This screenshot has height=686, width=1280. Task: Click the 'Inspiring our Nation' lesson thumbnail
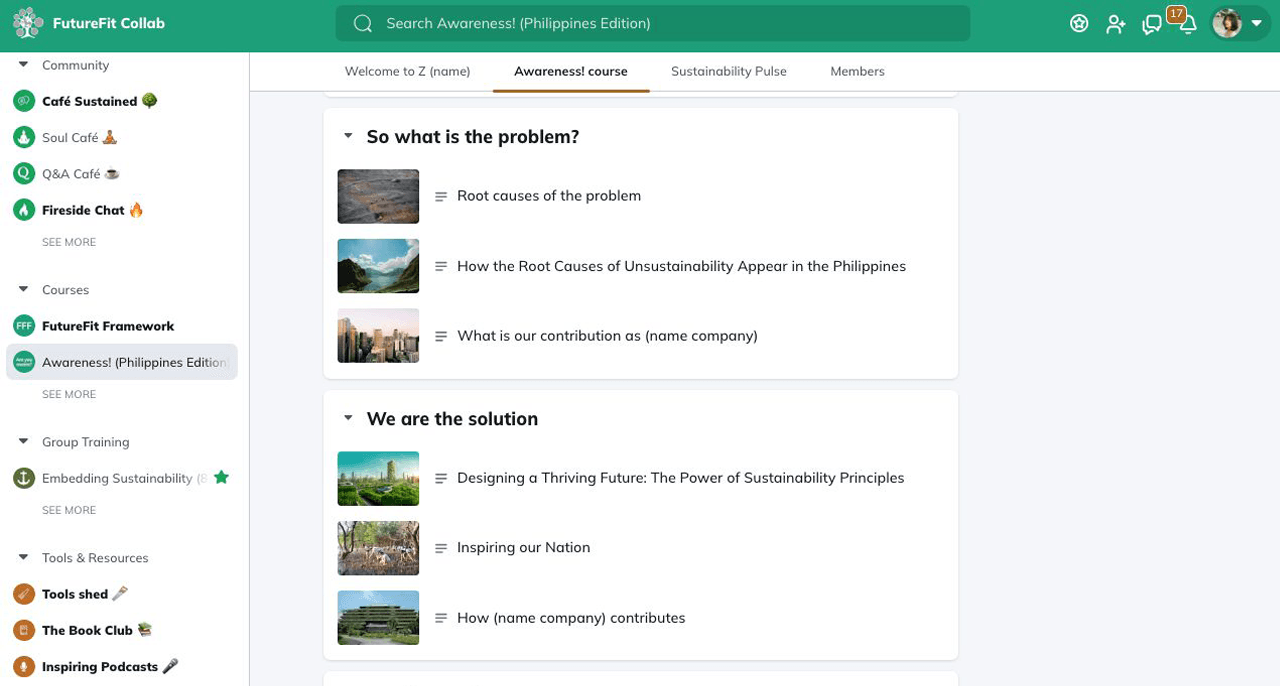coord(378,548)
